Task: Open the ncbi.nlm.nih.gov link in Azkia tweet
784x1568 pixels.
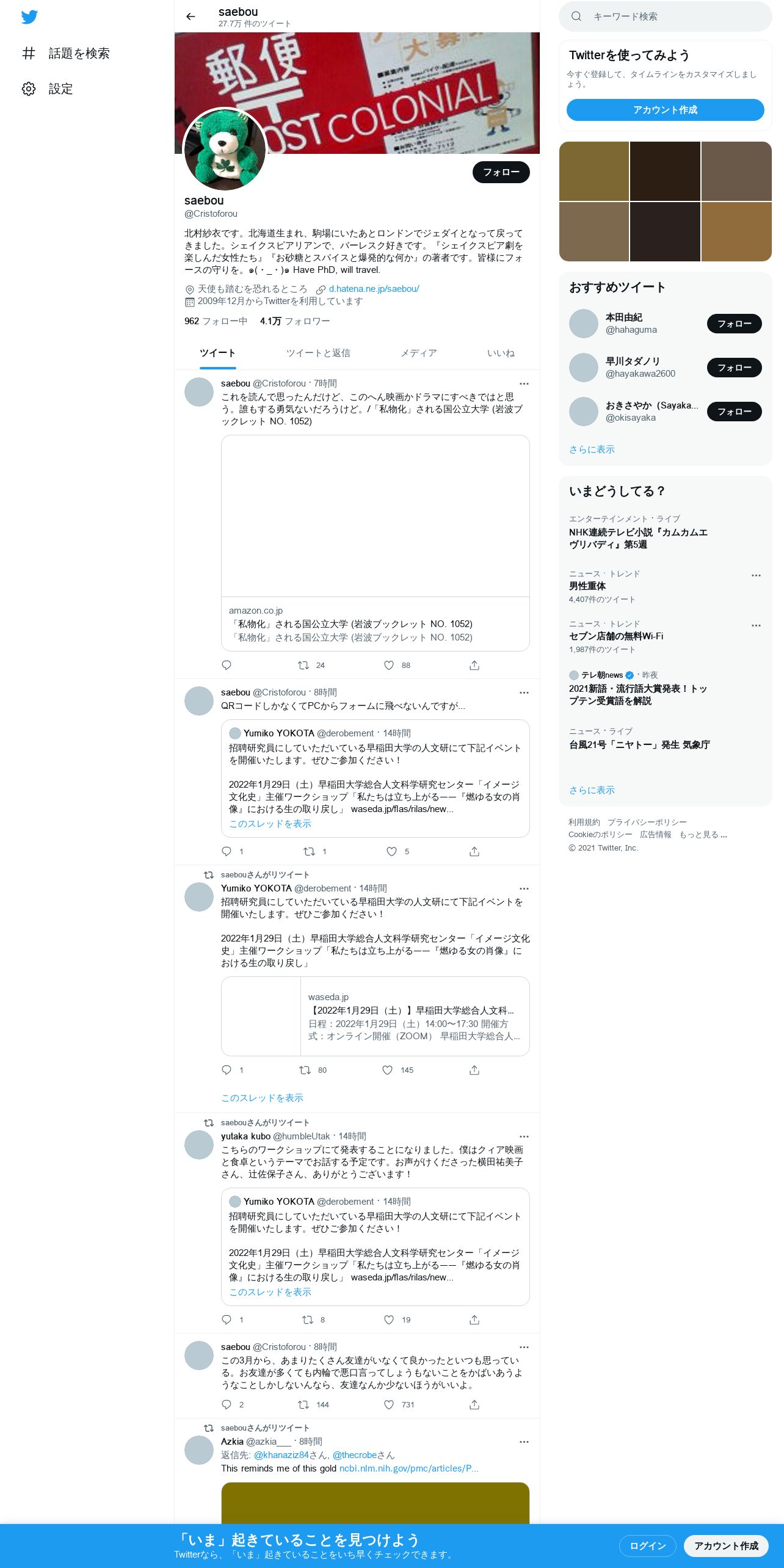Action: pos(408,1468)
